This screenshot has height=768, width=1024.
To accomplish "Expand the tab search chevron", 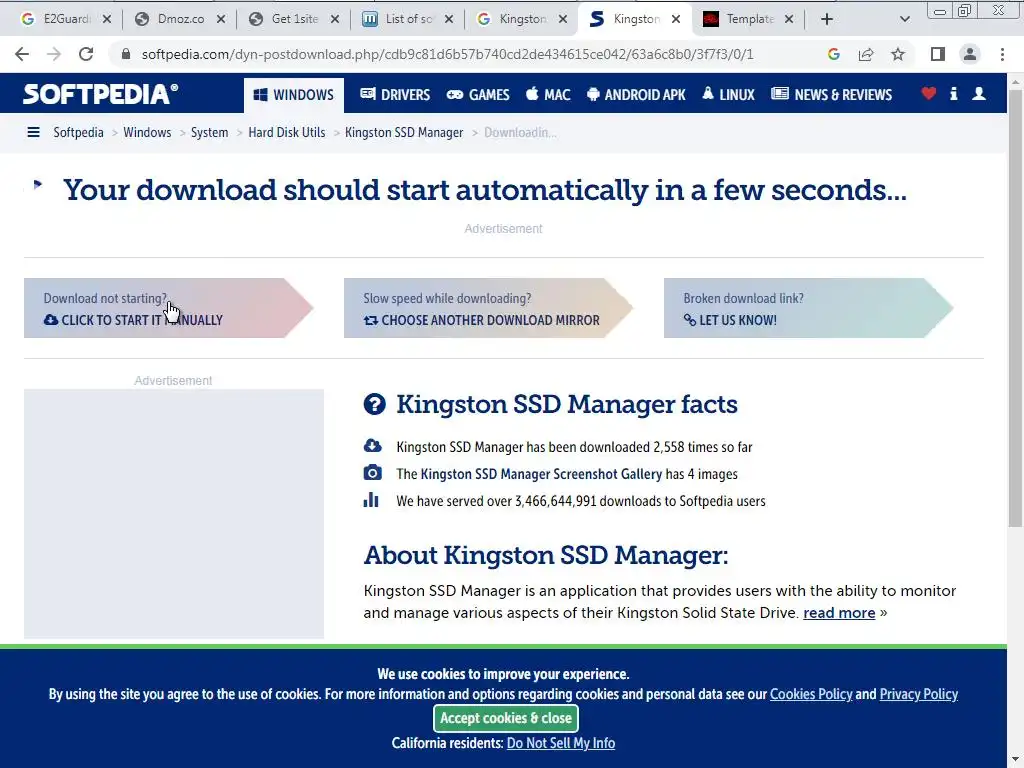I will pyautogui.click(x=904, y=19).
